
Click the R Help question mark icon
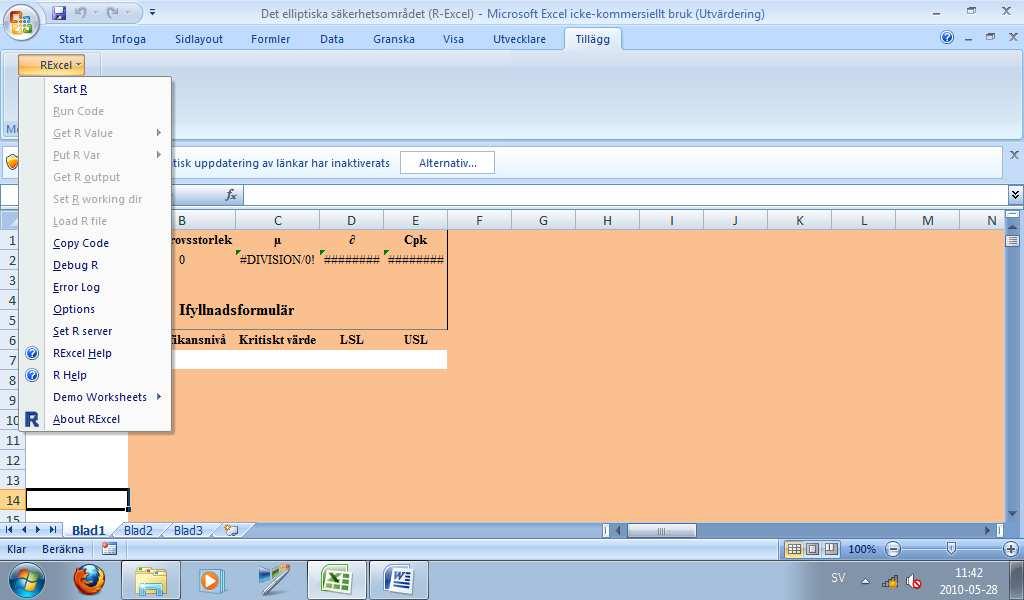click(32, 375)
